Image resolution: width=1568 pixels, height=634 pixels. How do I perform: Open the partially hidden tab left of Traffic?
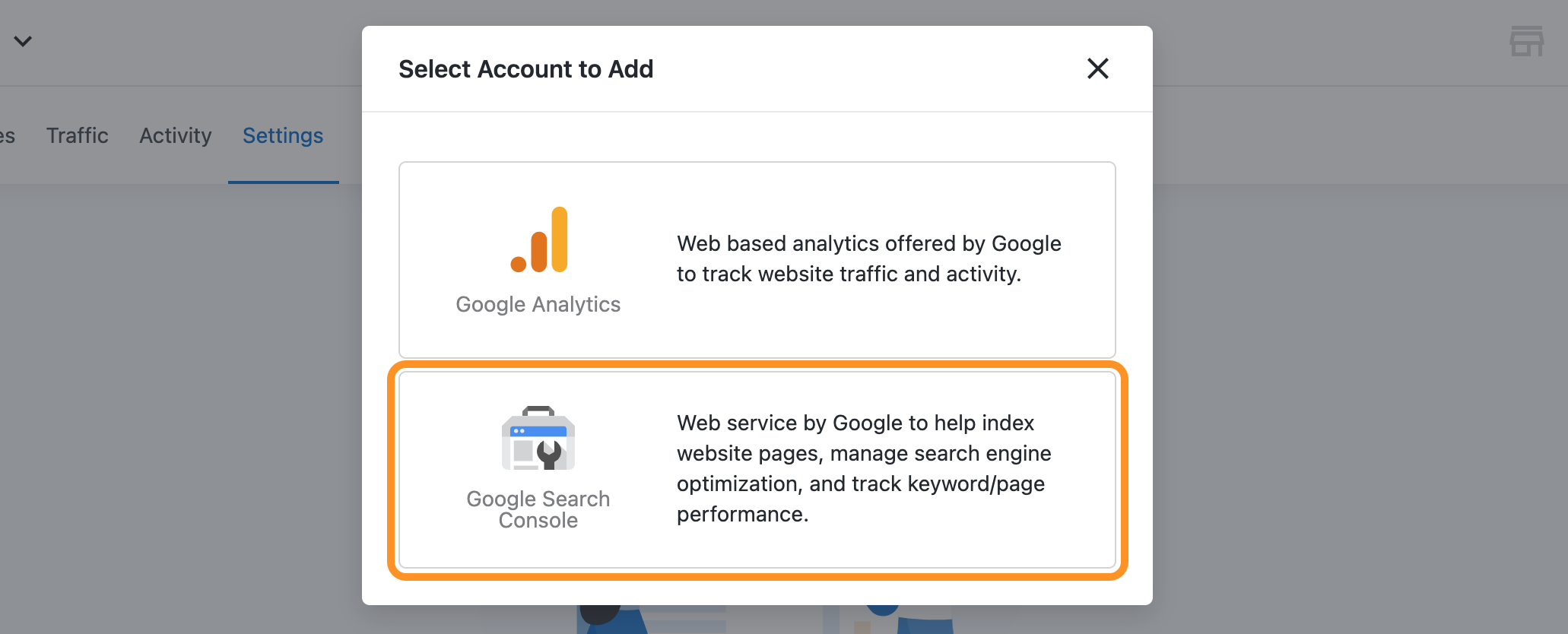7,135
